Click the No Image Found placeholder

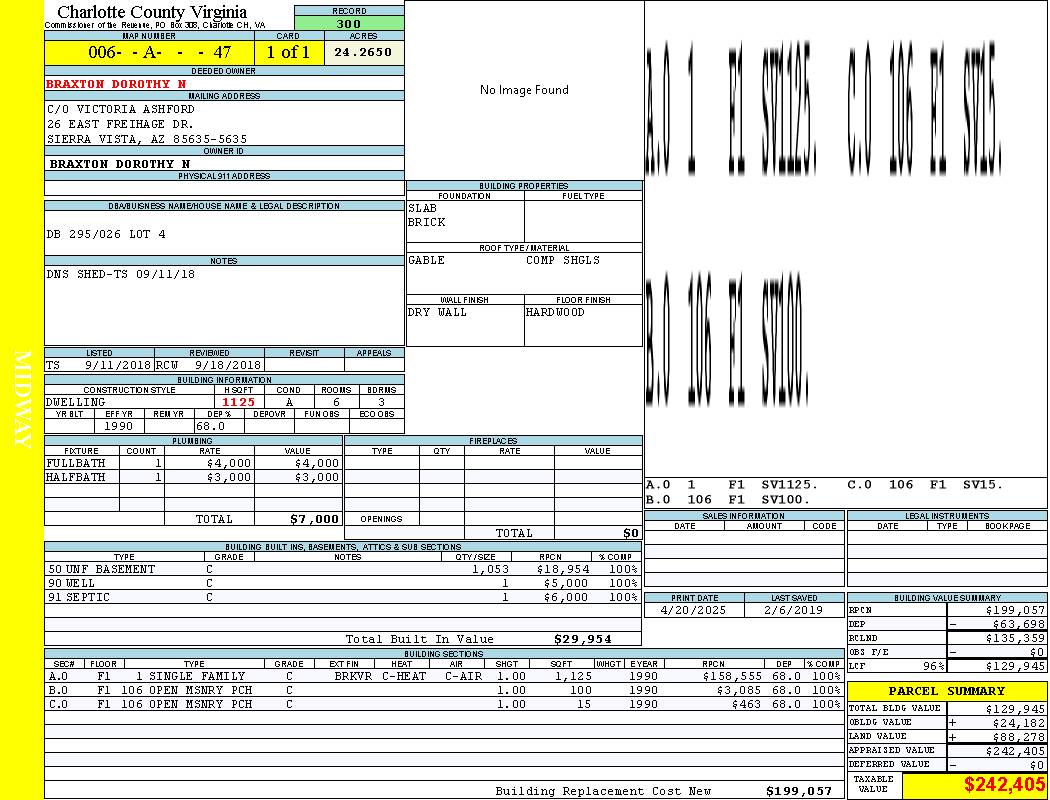tap(524, 90)
